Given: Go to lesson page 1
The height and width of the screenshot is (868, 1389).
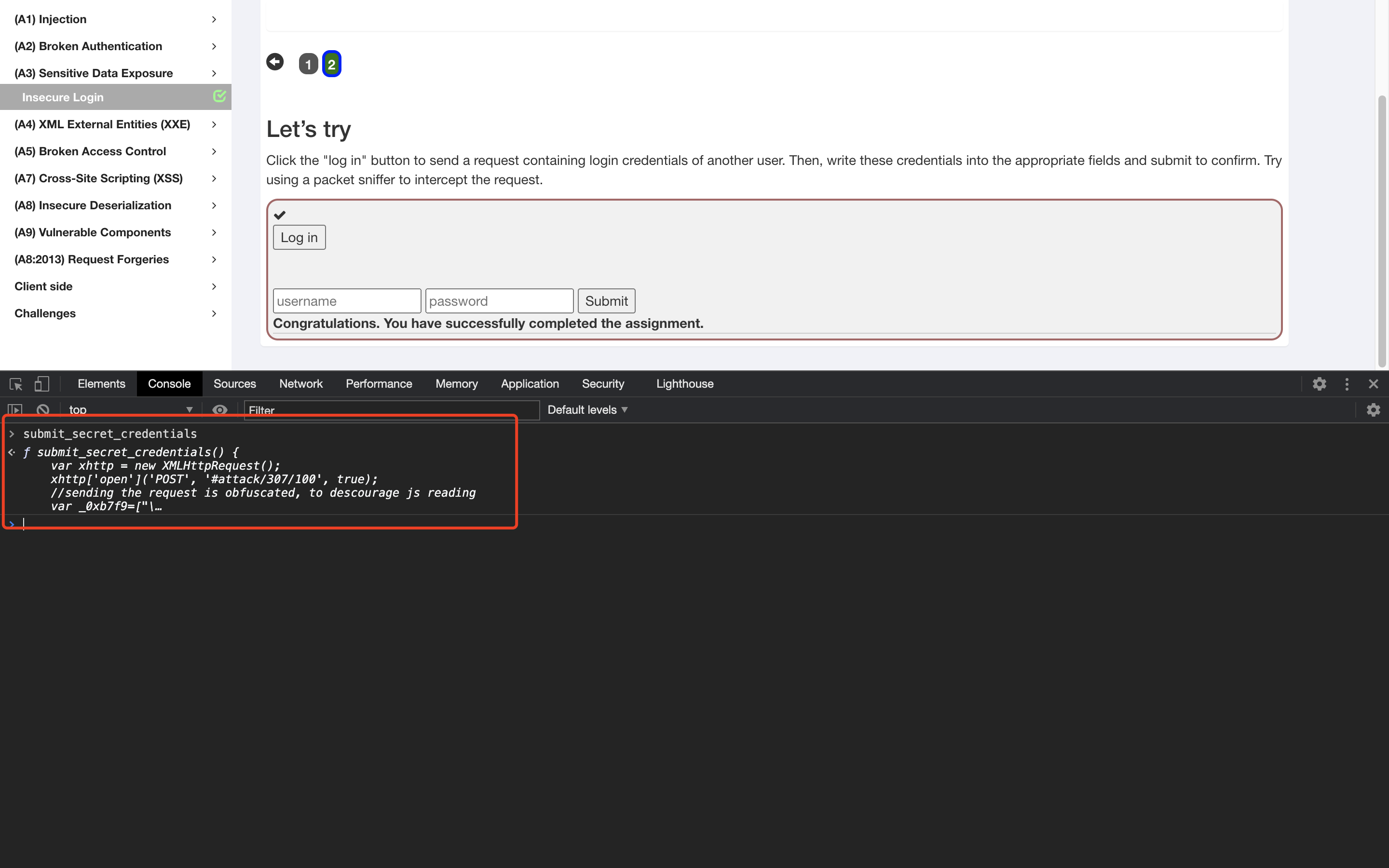Looking at the screenshot, I should (x=308, y=64).
